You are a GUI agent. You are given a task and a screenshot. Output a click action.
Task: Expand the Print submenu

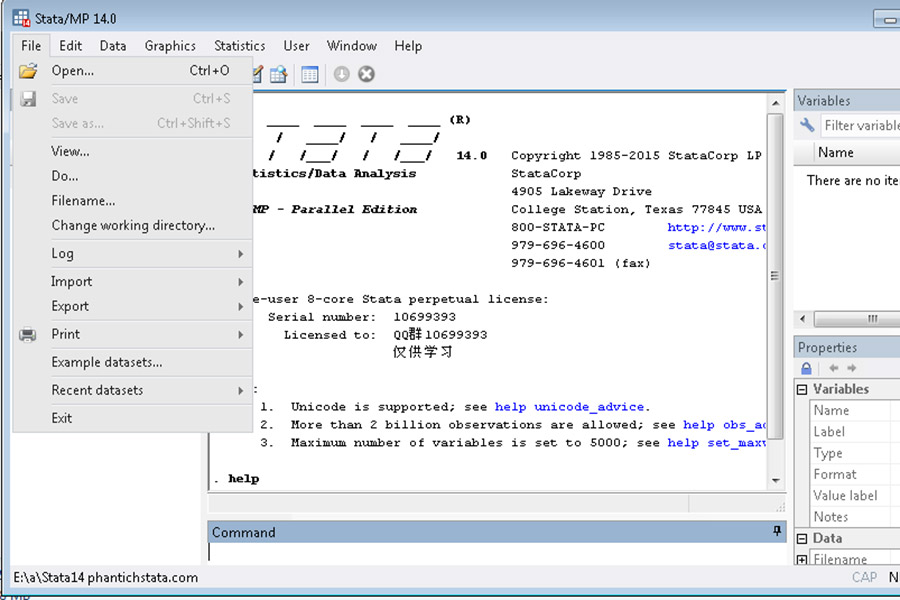[132, 334]
